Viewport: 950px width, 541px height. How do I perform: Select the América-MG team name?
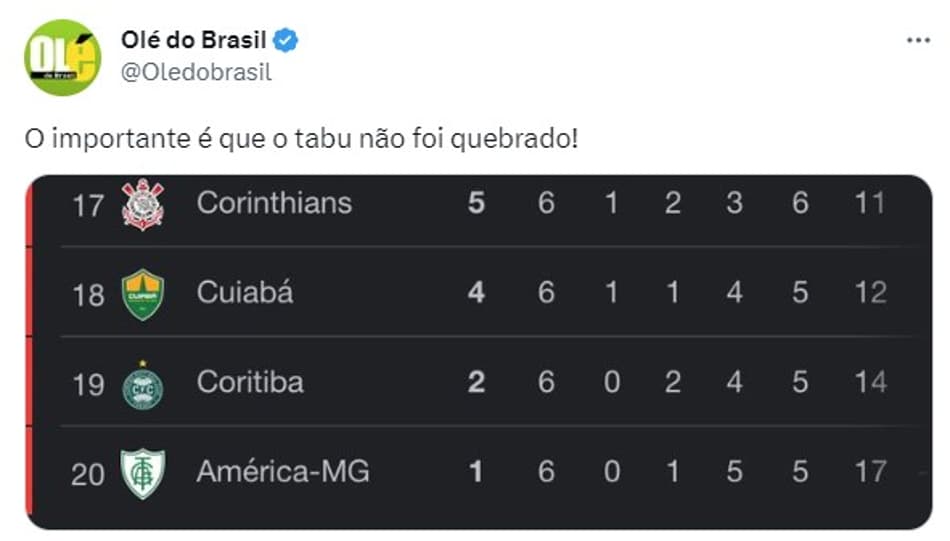click(x=283, y=471)
